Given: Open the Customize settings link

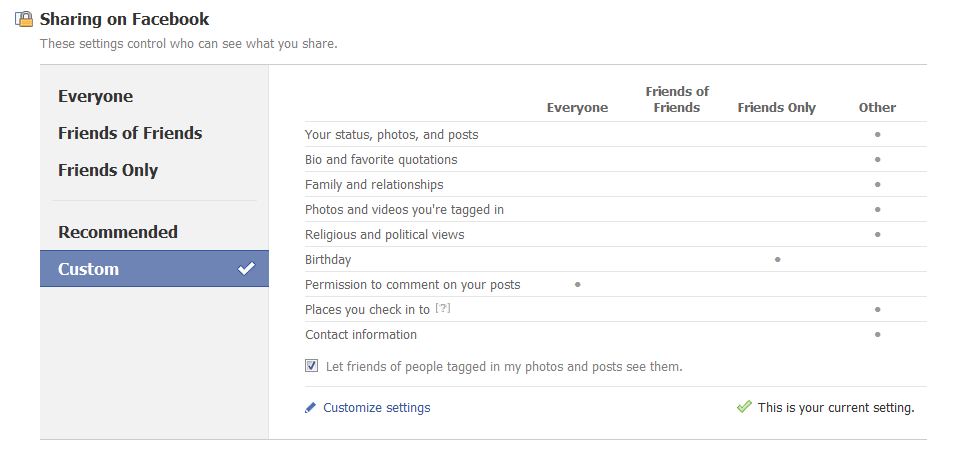Looking at the screenshot, I should coord(377,408).
